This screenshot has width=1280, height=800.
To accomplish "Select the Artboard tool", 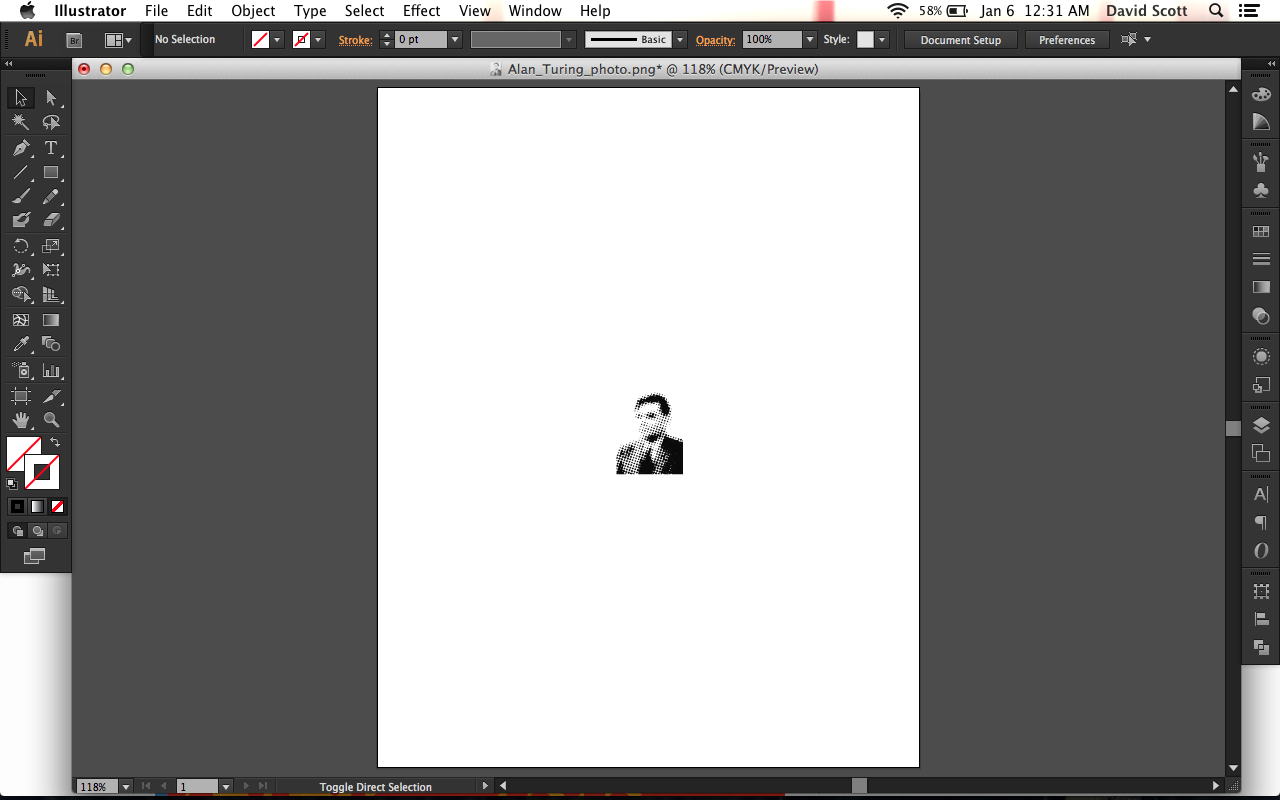I will point(20,396).
